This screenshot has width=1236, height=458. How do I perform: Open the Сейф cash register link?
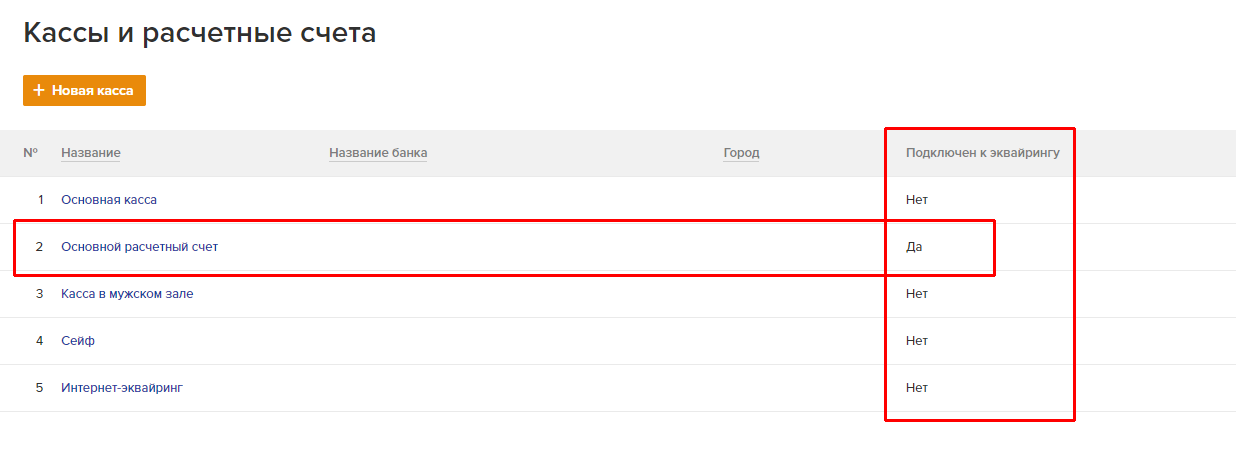point(78,341)
